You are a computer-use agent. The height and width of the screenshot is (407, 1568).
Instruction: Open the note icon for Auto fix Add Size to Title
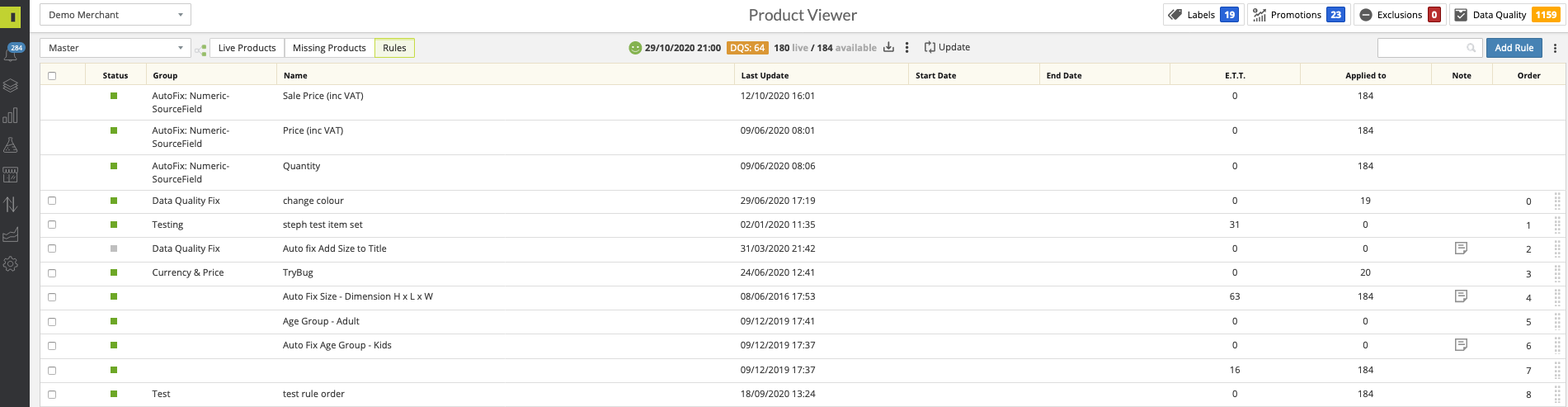click(x=1461, y=248)
